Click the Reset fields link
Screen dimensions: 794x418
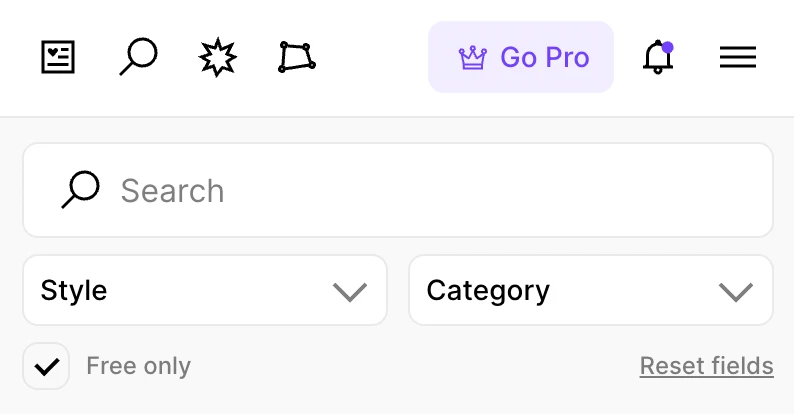click(x=706, y=366)
